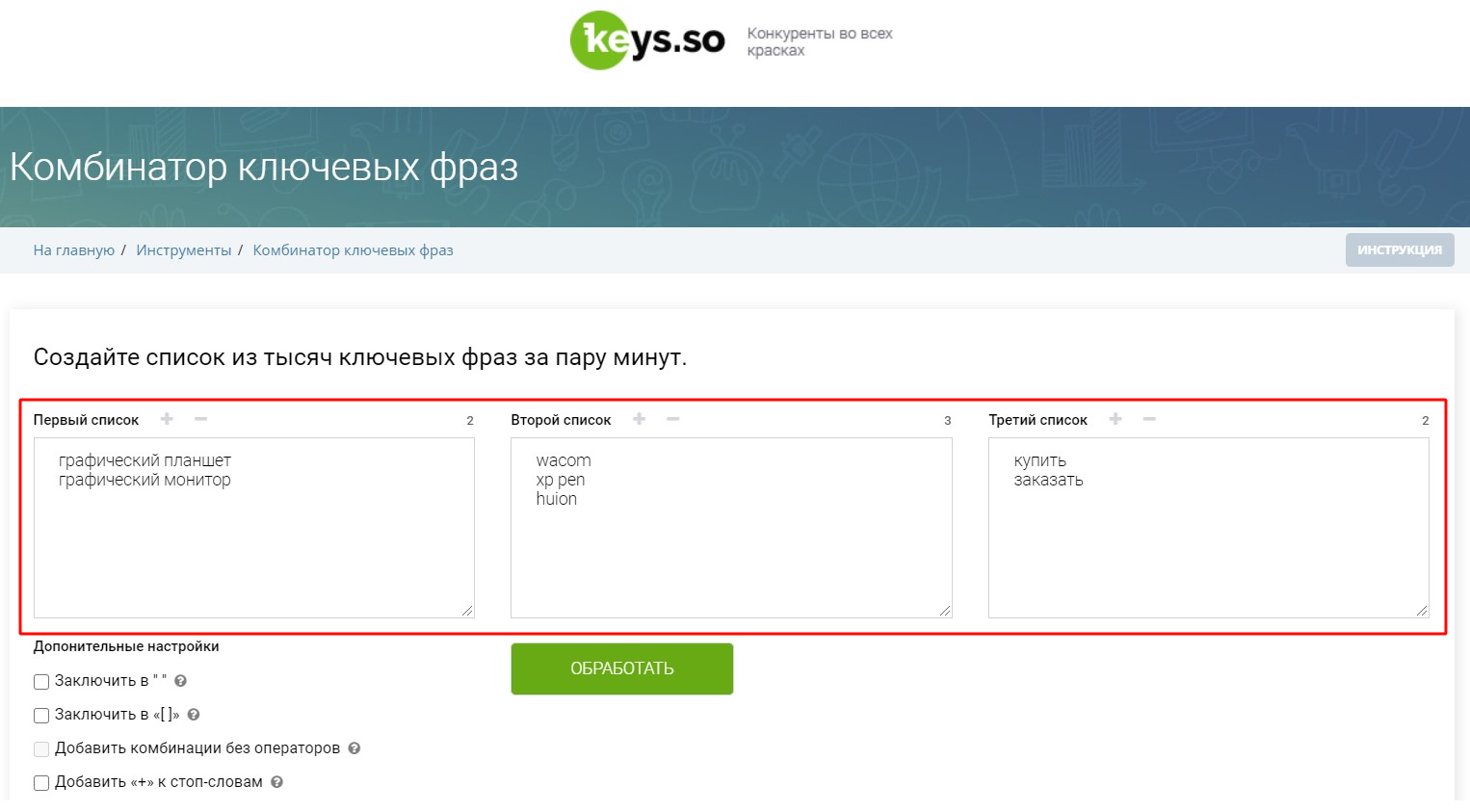The height and width of the screenshot is (812, 1470).
Task: Click the line "графический планшет"
Action: click(144, 460)
